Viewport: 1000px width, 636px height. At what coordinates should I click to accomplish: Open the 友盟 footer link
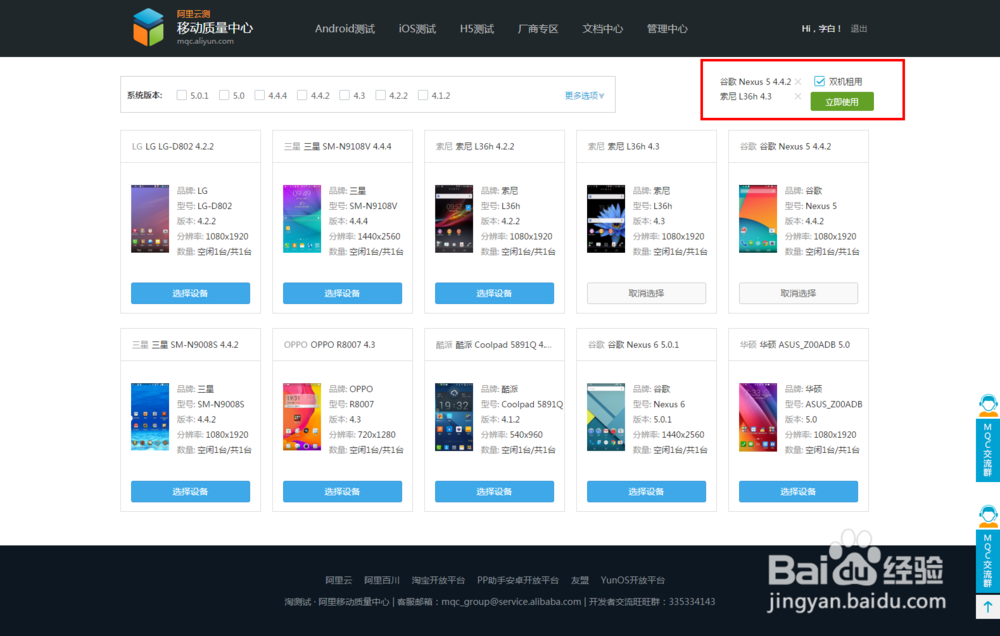[580, 580]
